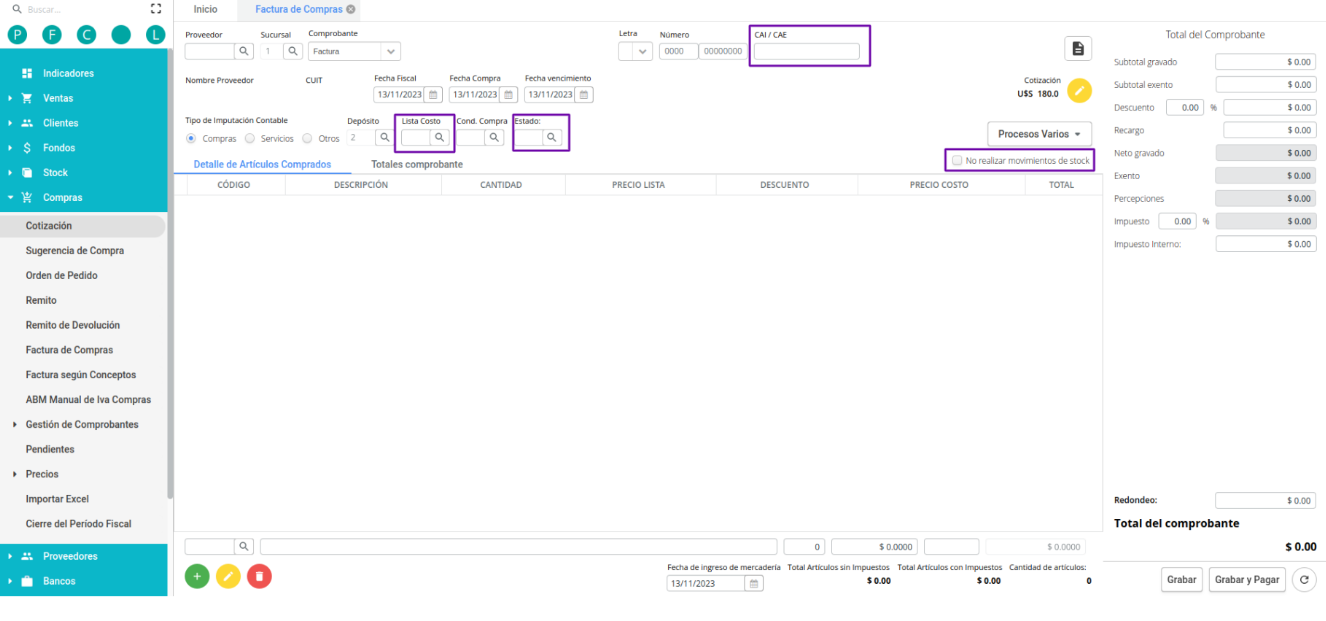Edit the Cotización with the yellow pencil
The height and width of the screenshot is (621, 1326).
point(1079,91)
